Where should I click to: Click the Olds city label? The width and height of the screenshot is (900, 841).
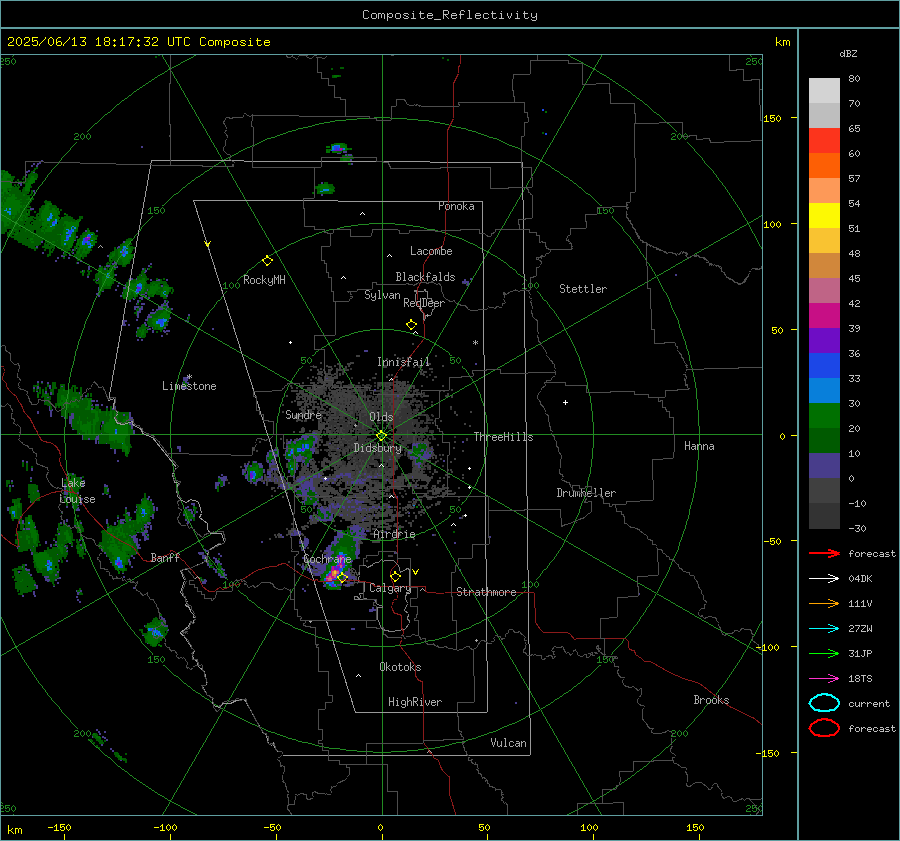381,417
